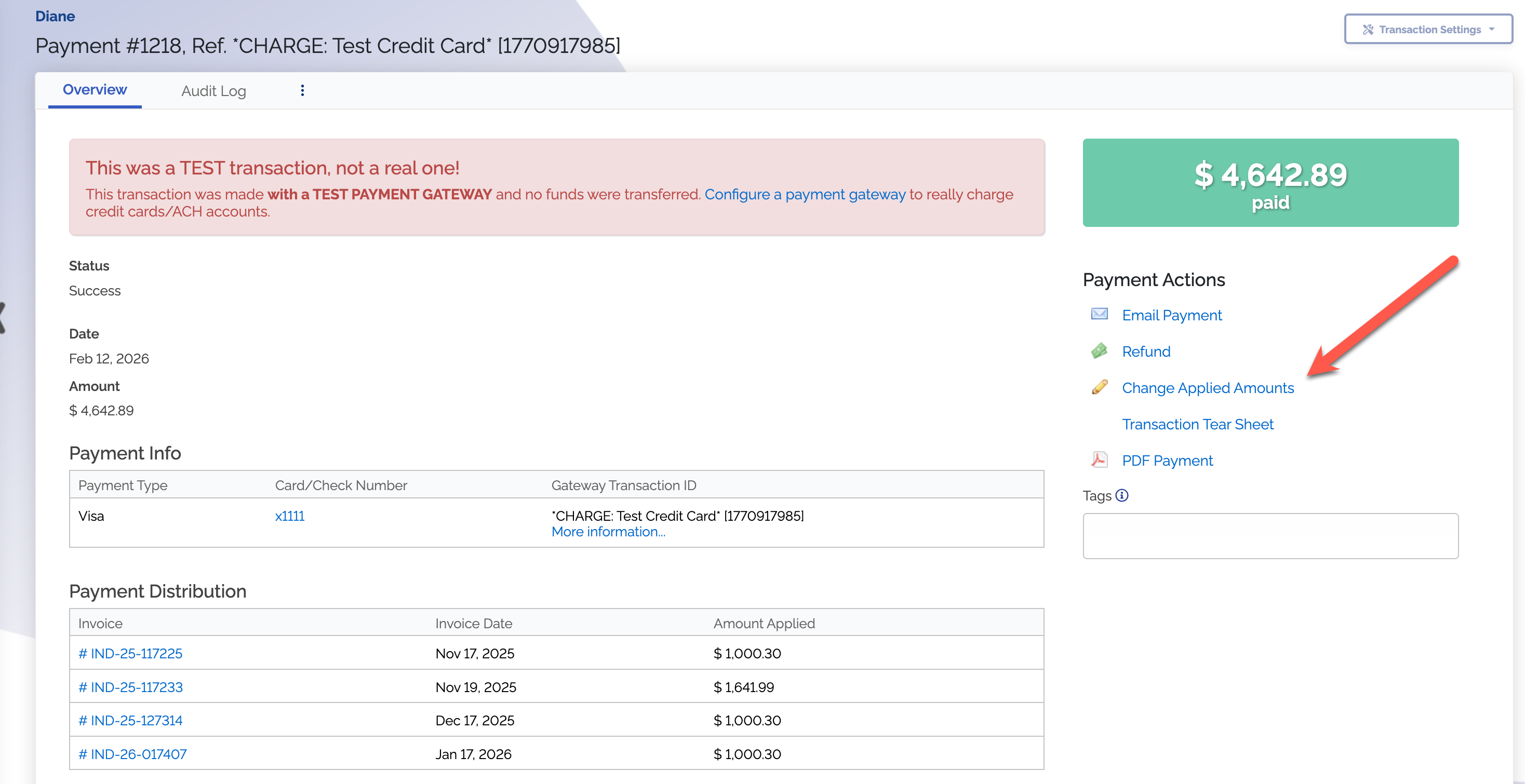This screenshot has width=1525, height=784.
Task: Click the pencil icon for Change Applied Amounts
Action: pyautogui.click(x=1099, y=387)
